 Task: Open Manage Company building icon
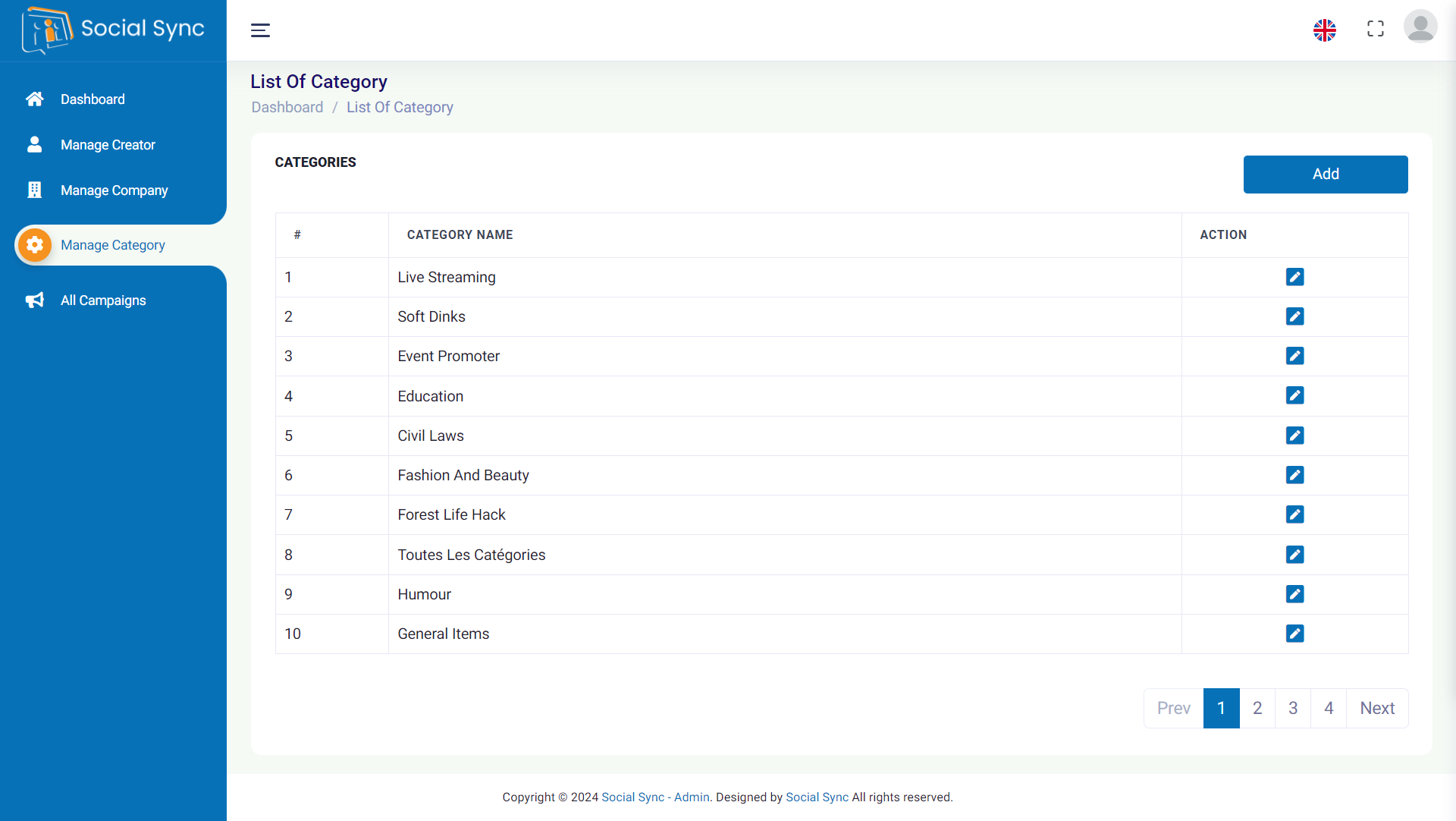point(35,190)
